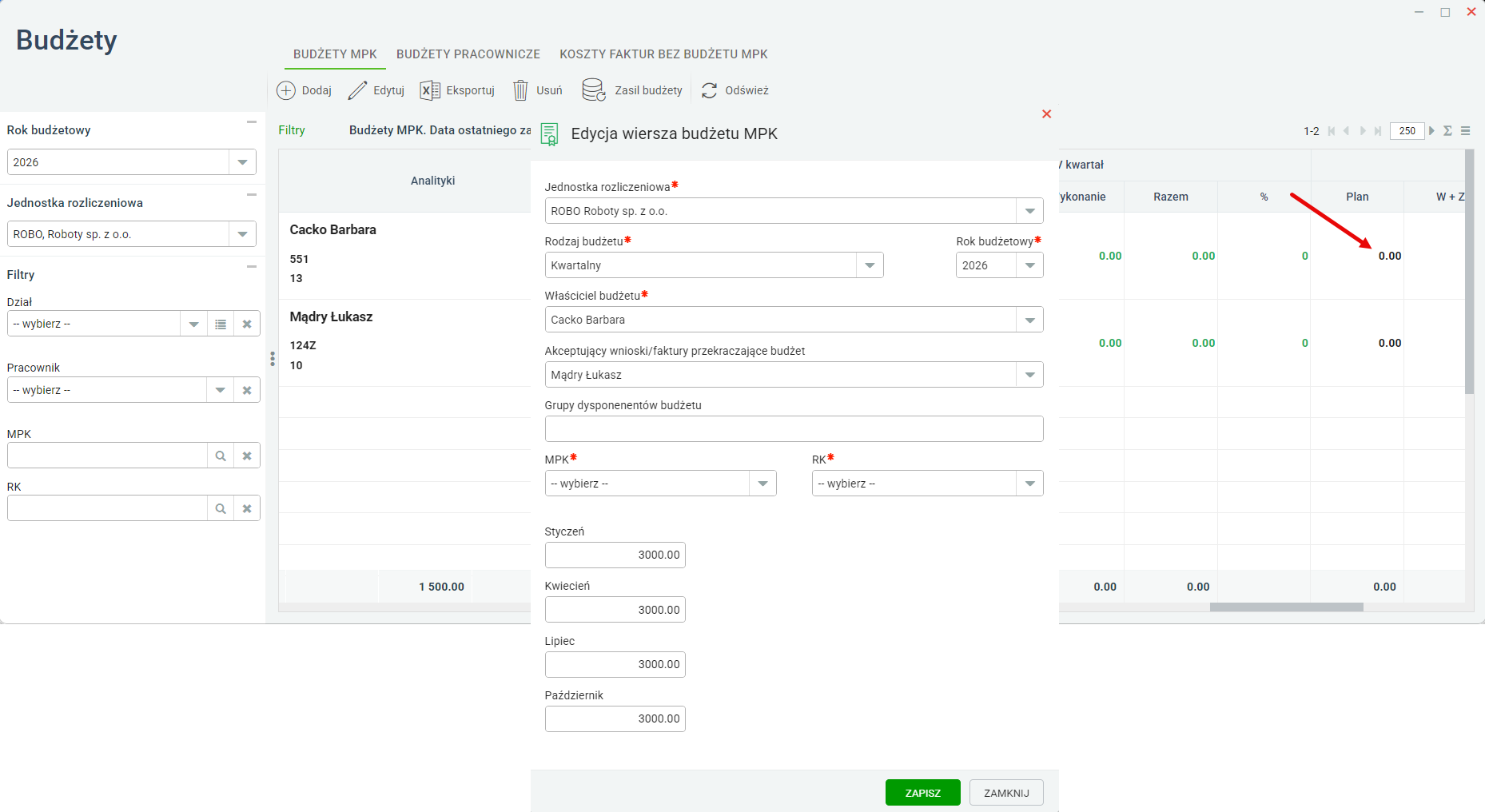The image size is (1485, 812).
Task: Select the Cacko Barbara row
Action: coord(404,256)
